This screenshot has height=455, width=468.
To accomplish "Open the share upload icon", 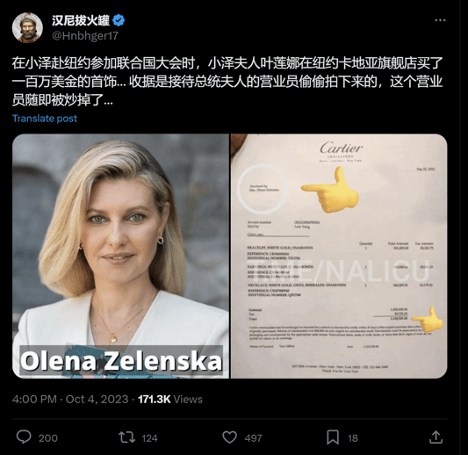I will click(x=435, y=437).
